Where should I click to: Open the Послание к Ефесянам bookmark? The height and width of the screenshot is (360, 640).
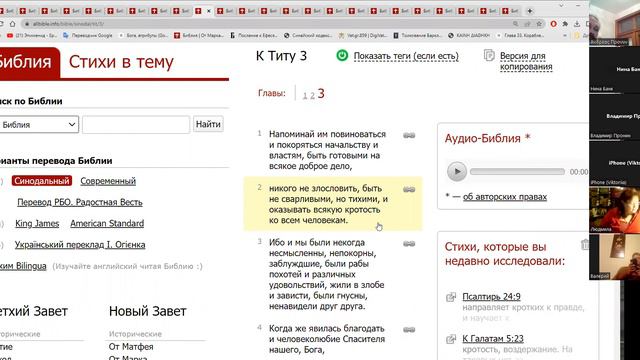pyautogui.click(x=253, y=36)
